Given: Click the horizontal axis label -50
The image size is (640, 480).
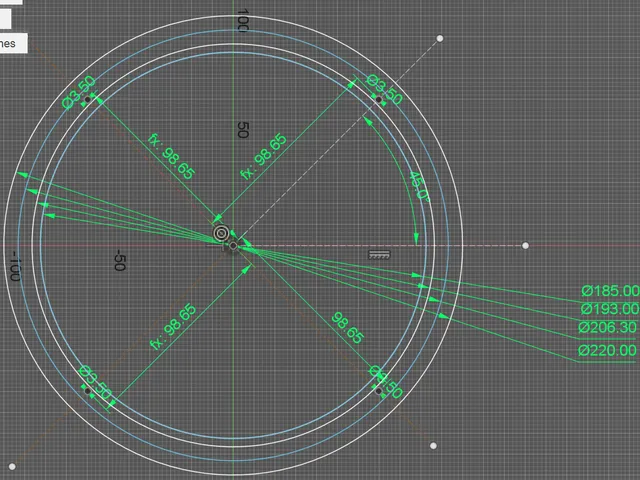Looking at the screenshot, I should (119, 260).
